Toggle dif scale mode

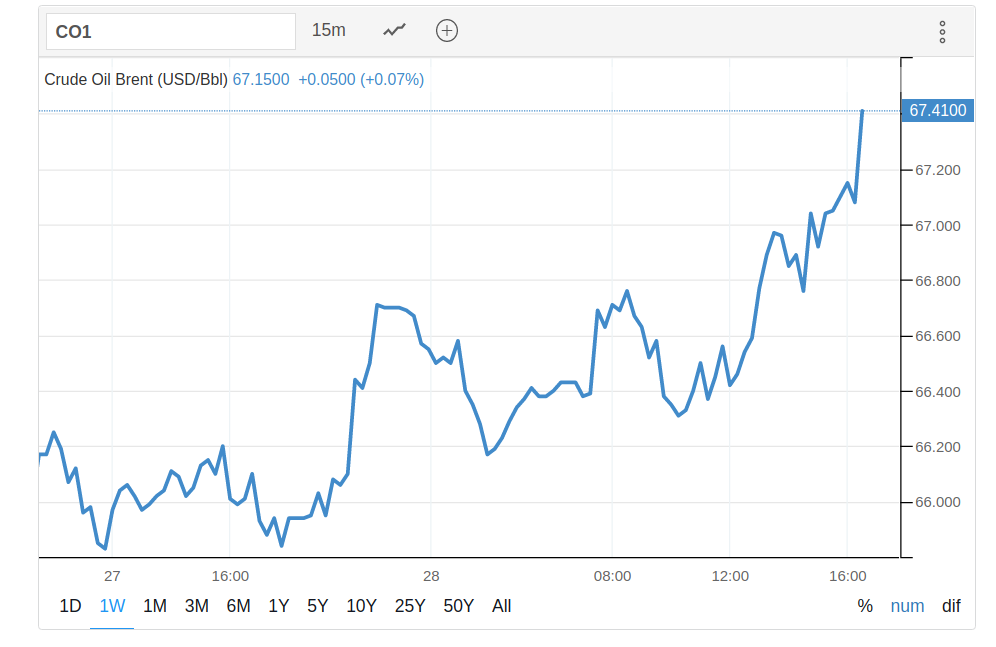click(951, 606)
